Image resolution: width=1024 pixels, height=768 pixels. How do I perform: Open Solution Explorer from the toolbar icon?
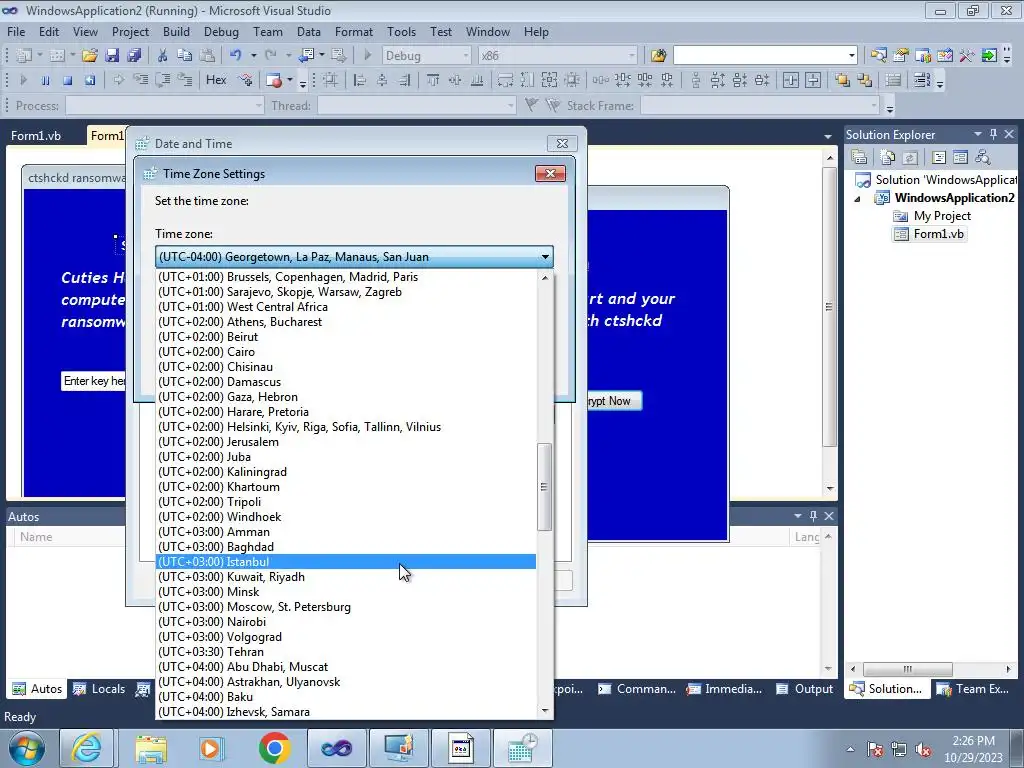click(878, 56)
